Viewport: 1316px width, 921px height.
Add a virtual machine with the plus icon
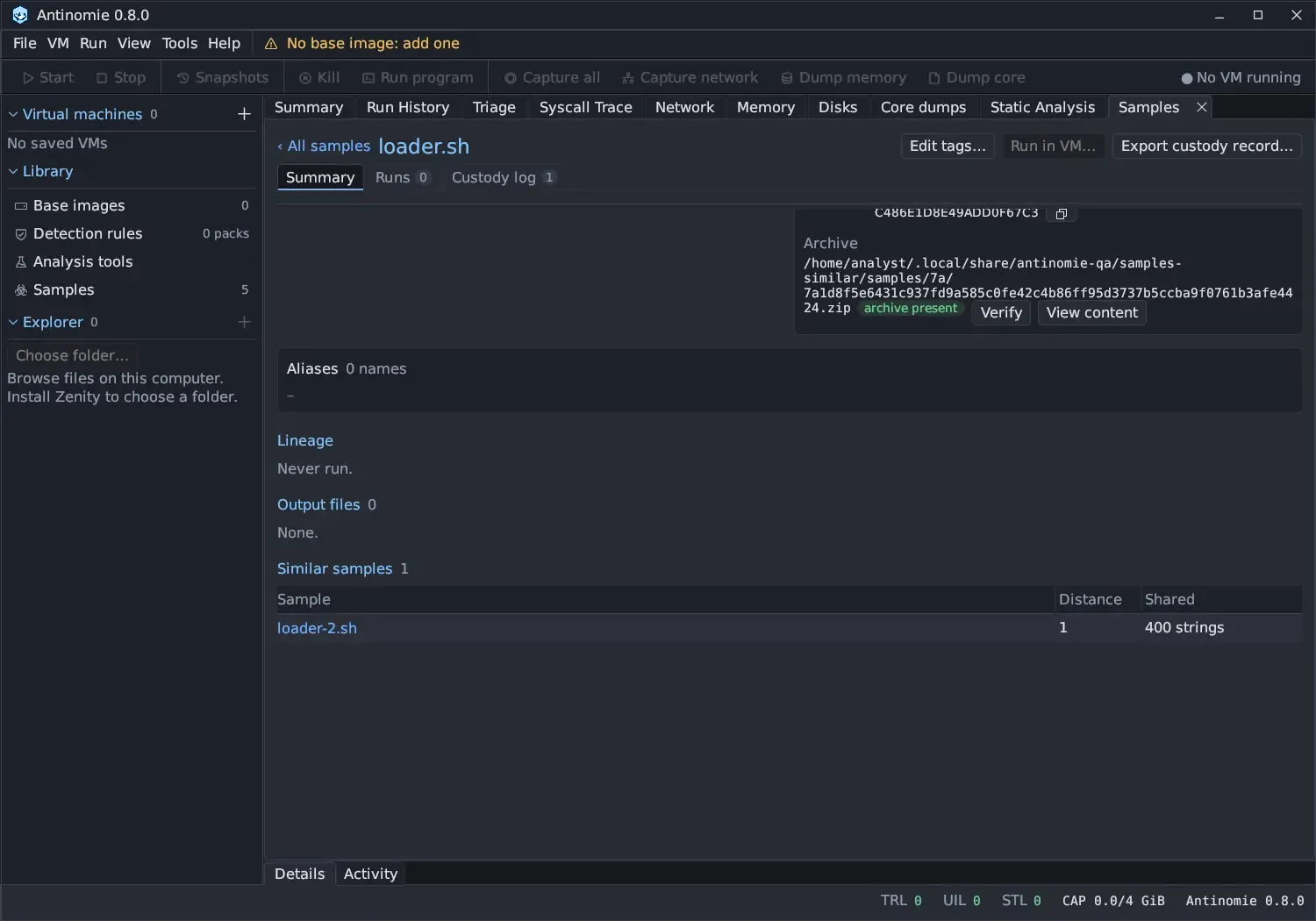click(x=244, y=114)
